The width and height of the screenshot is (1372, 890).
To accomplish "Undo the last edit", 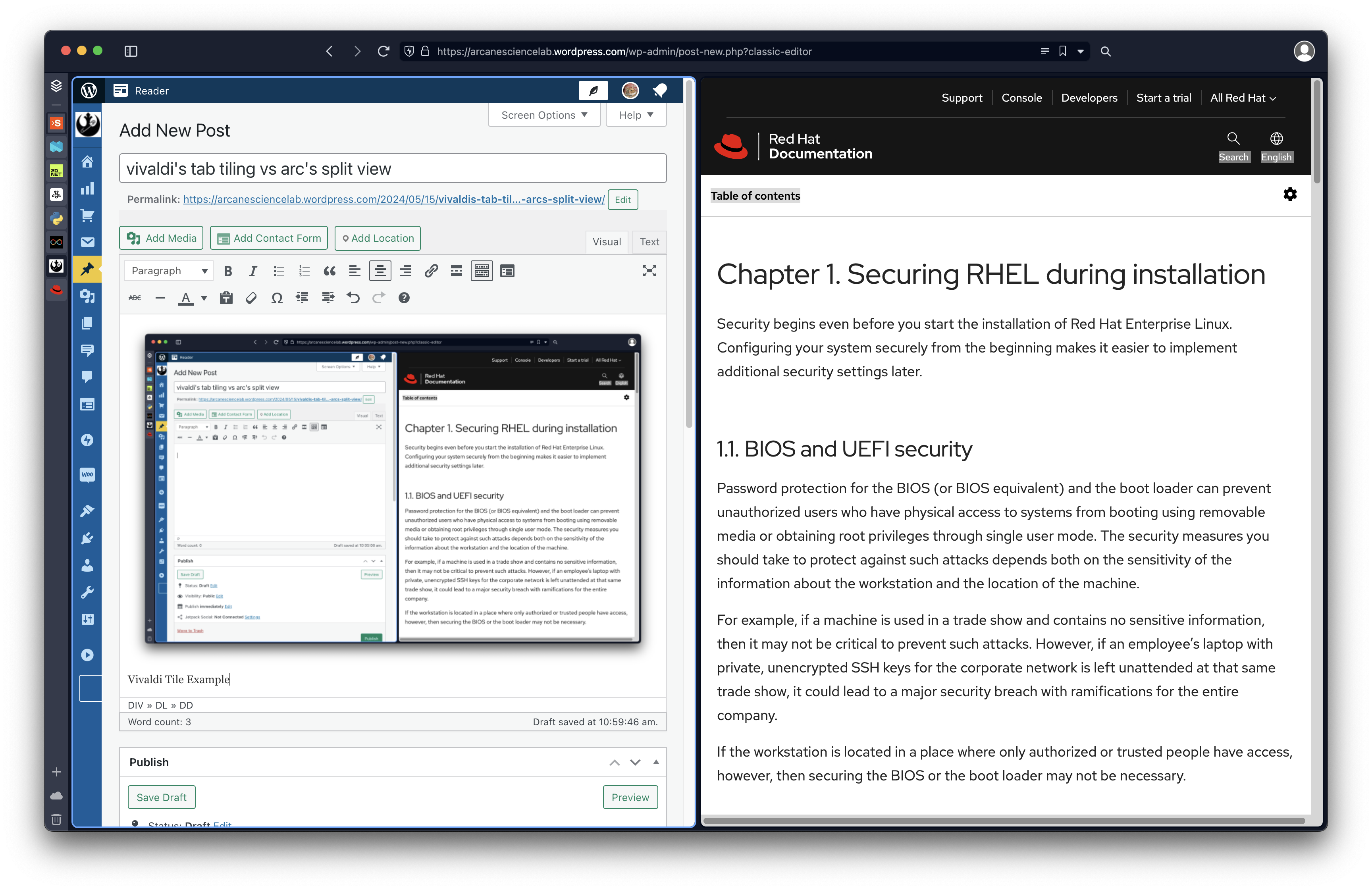I will (353, 298).
